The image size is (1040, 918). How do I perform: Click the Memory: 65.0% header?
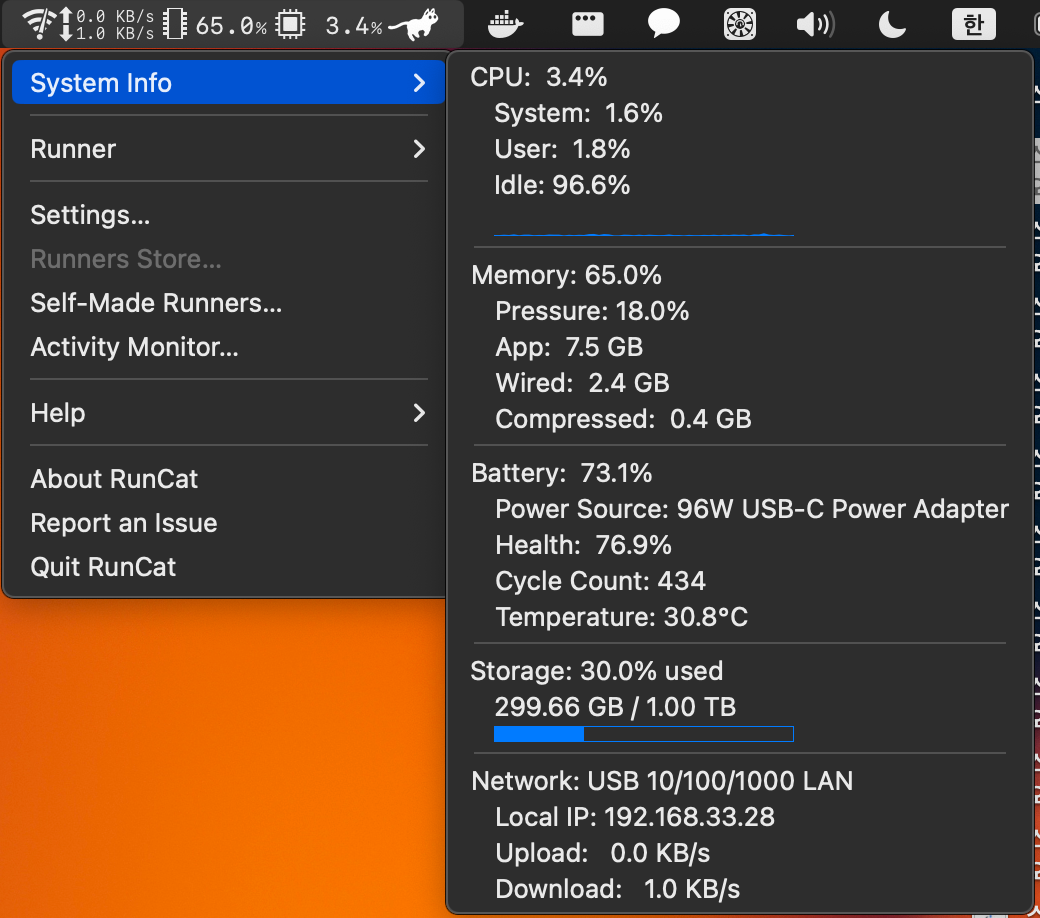[566, 275]
